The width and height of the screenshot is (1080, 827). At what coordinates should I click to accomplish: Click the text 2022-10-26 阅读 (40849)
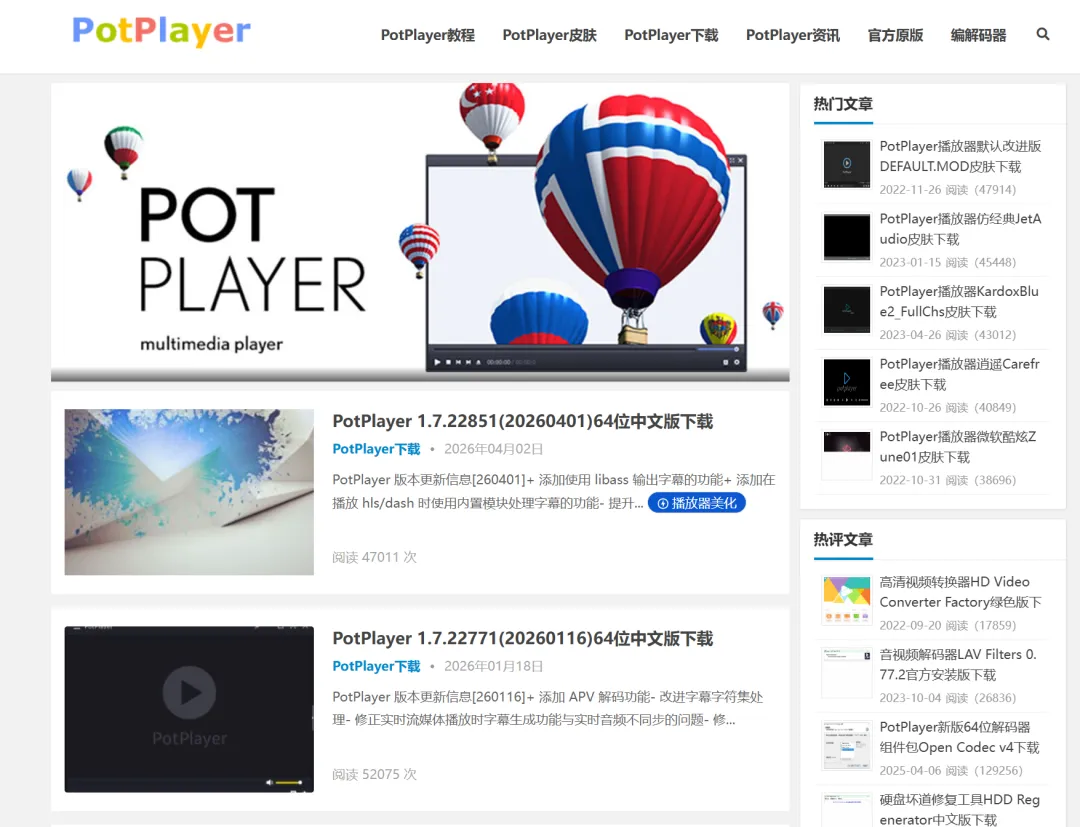pos(948,408)
